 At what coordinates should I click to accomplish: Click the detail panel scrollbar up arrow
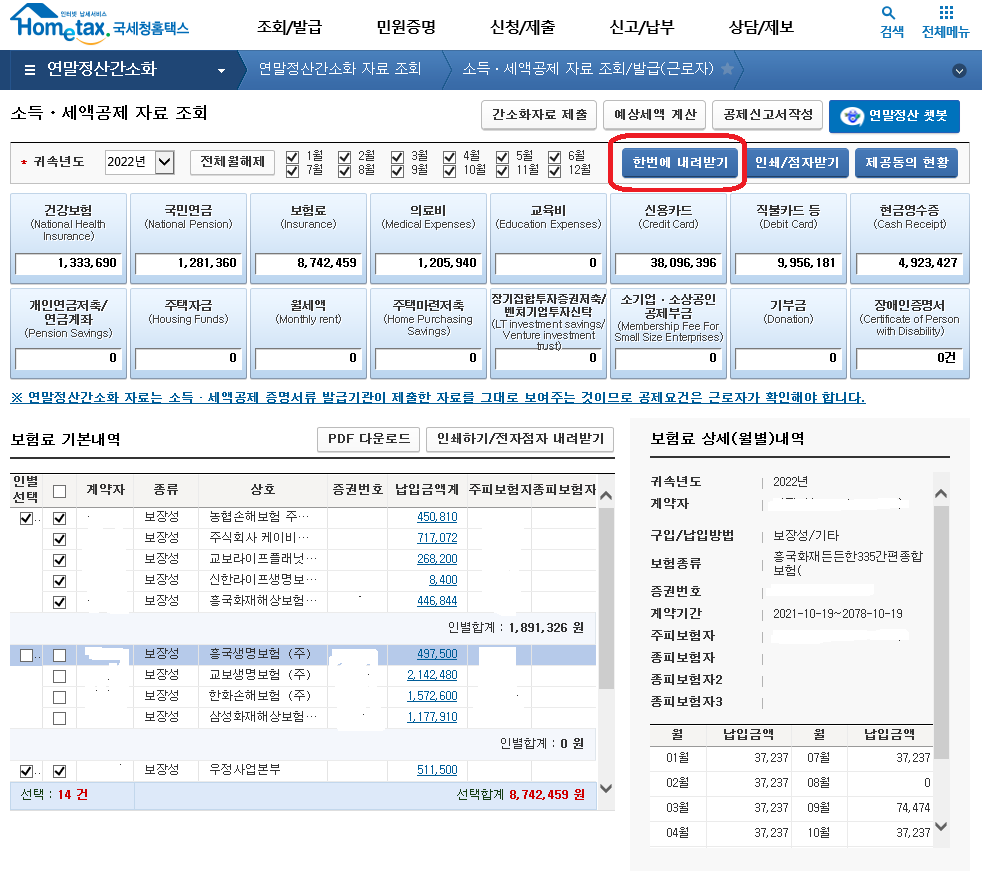pos(941,494)
